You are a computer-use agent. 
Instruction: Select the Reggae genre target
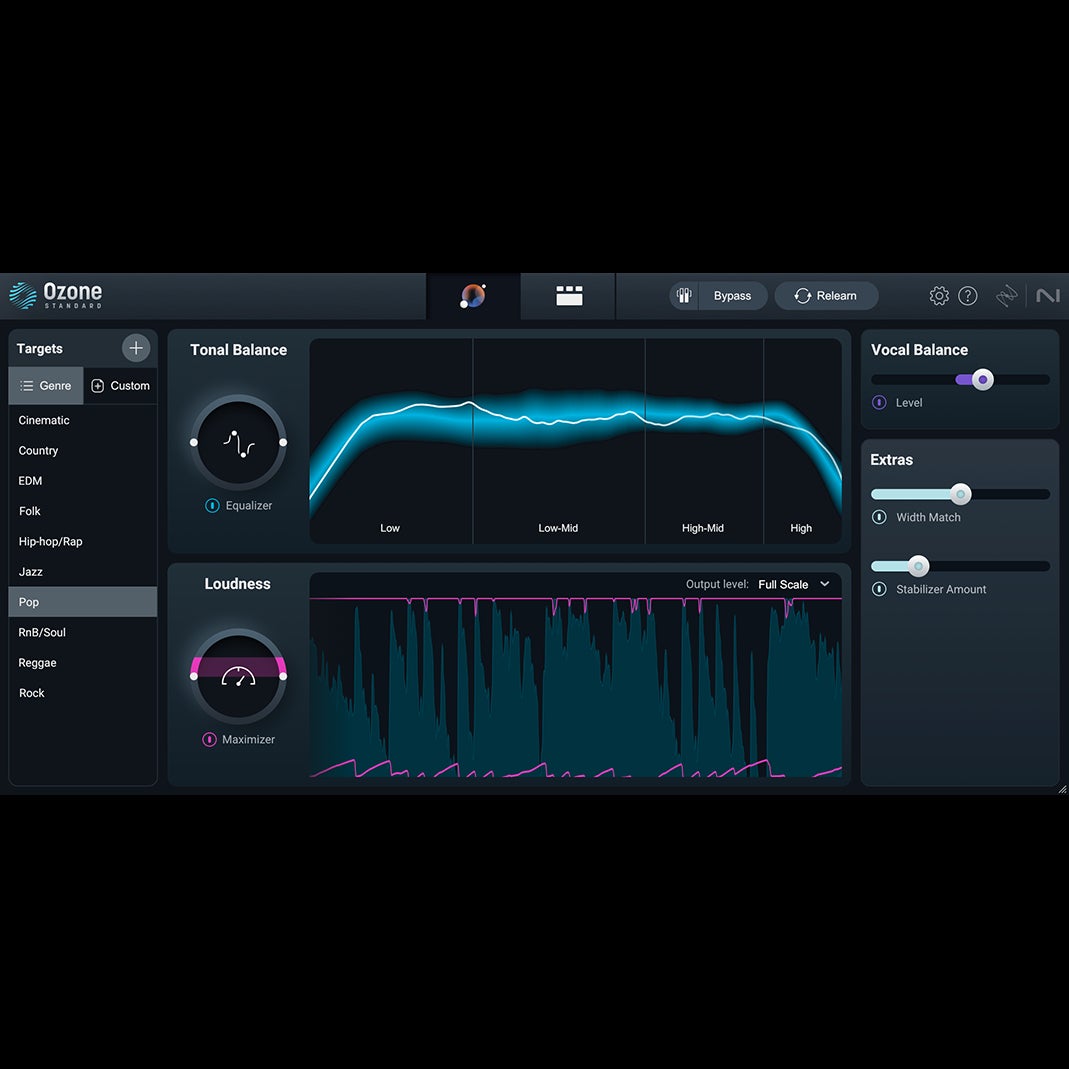pos(82,663)
